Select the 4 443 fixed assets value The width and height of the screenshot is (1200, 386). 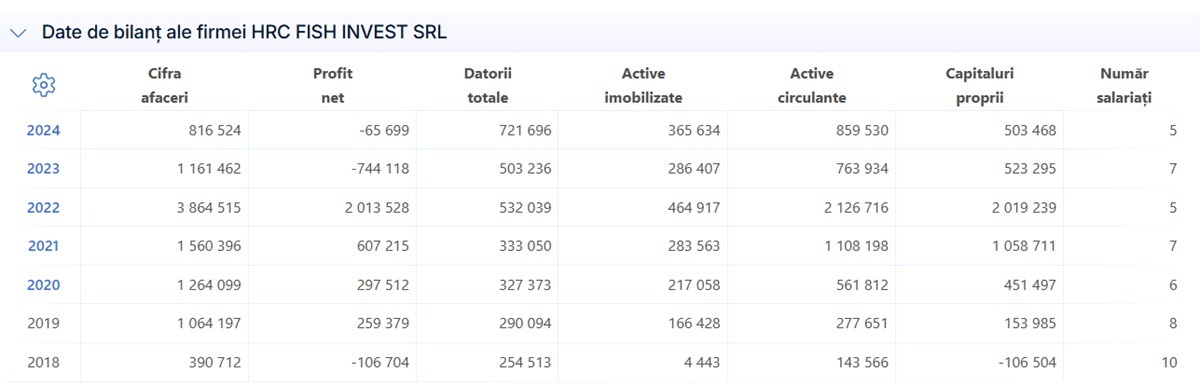701,362
